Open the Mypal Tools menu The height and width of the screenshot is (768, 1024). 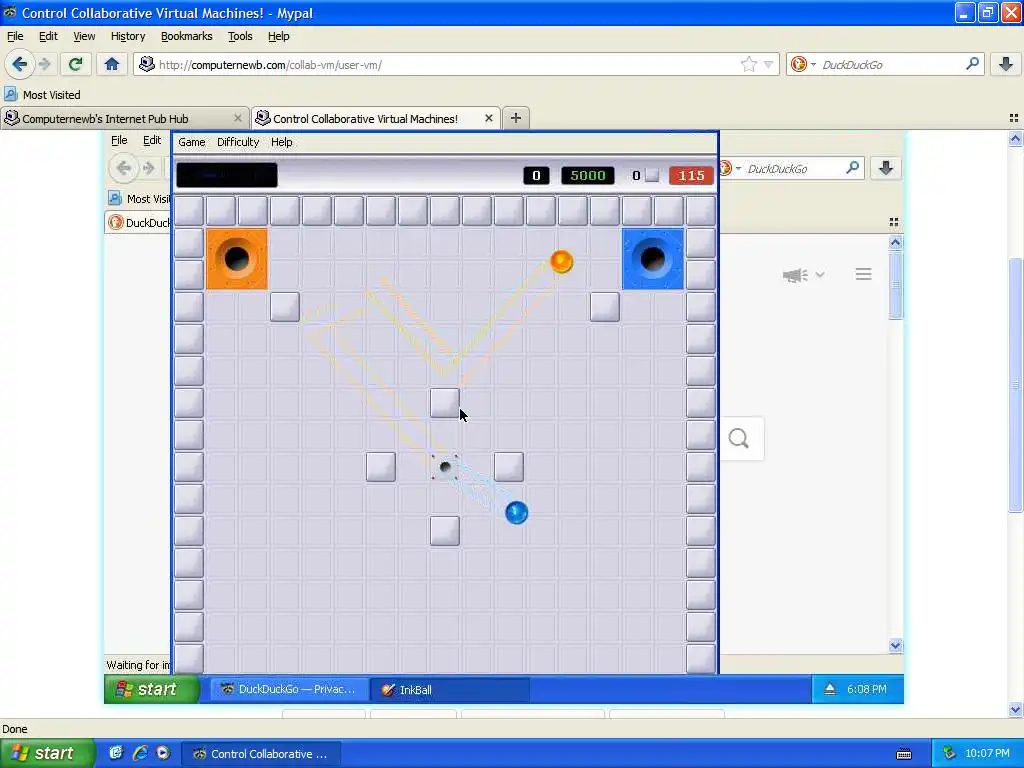(x=240, y=36)
